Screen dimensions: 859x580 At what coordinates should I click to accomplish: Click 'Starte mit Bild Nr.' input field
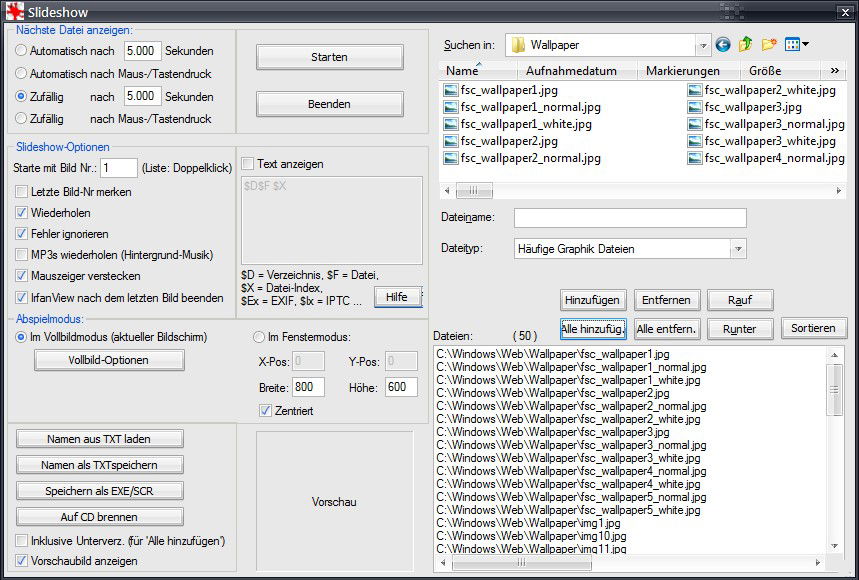click(118, 168)
